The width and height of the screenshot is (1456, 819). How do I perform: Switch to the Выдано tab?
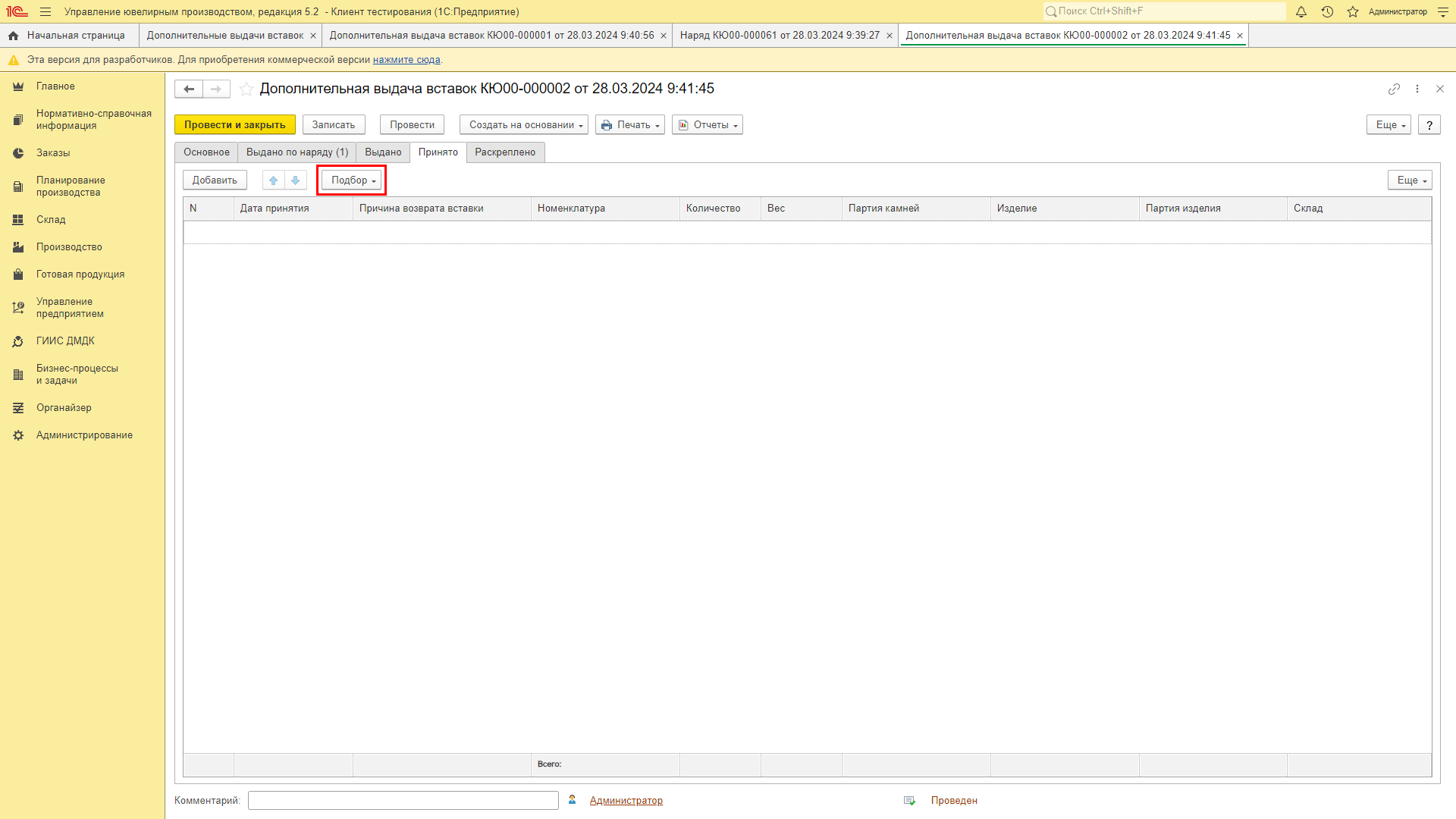click(x=383, y=152)
